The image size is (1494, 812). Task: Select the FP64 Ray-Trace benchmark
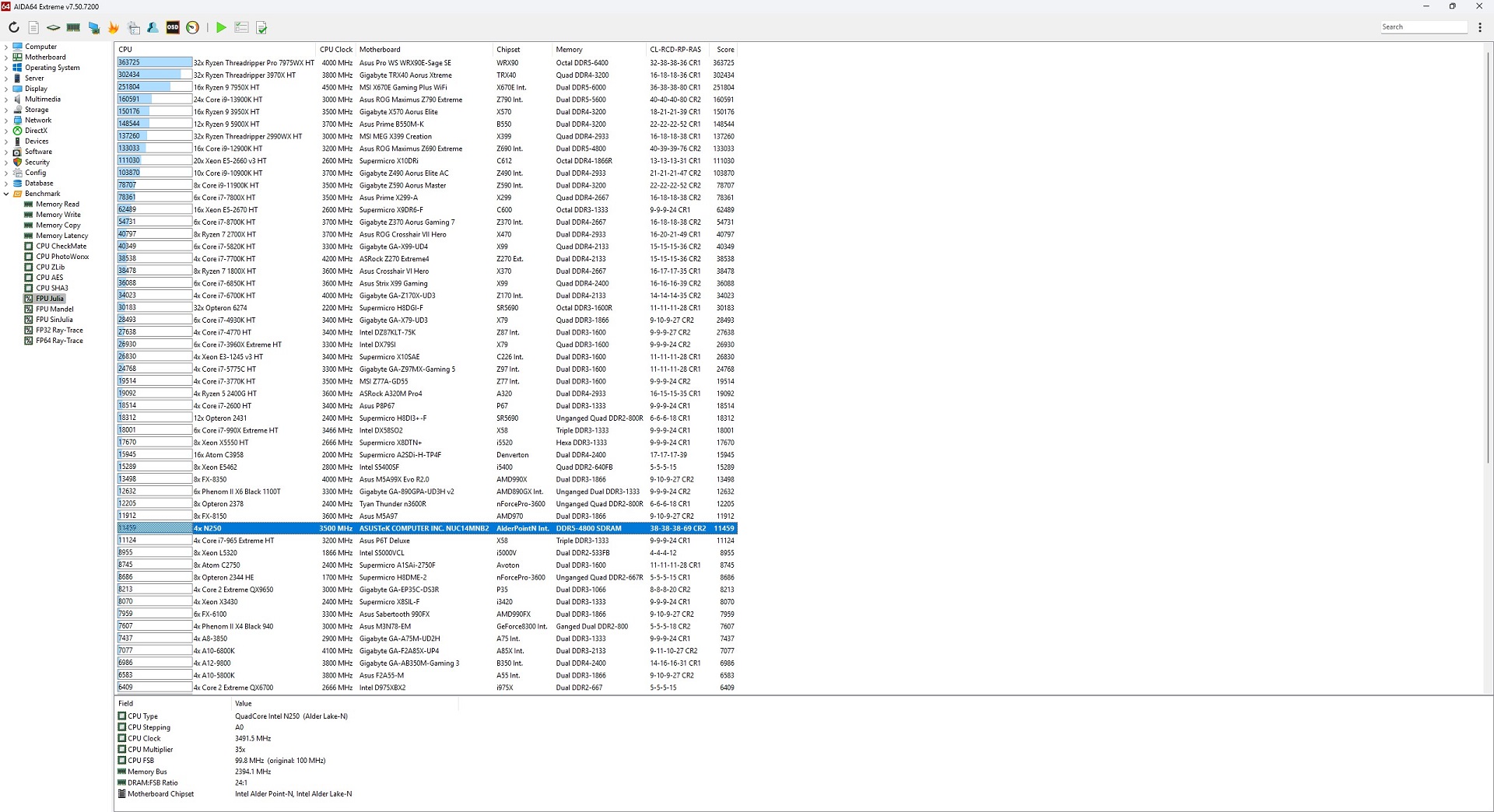pos(59,341)
